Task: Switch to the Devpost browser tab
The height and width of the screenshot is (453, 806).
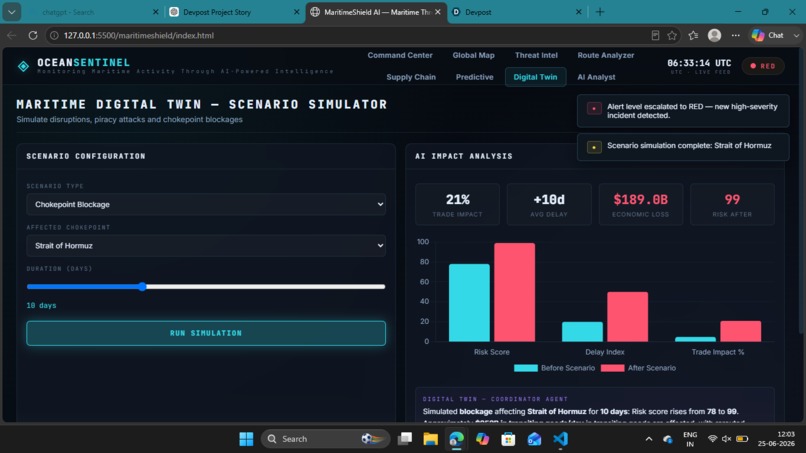Action: (x=517, y=12)
